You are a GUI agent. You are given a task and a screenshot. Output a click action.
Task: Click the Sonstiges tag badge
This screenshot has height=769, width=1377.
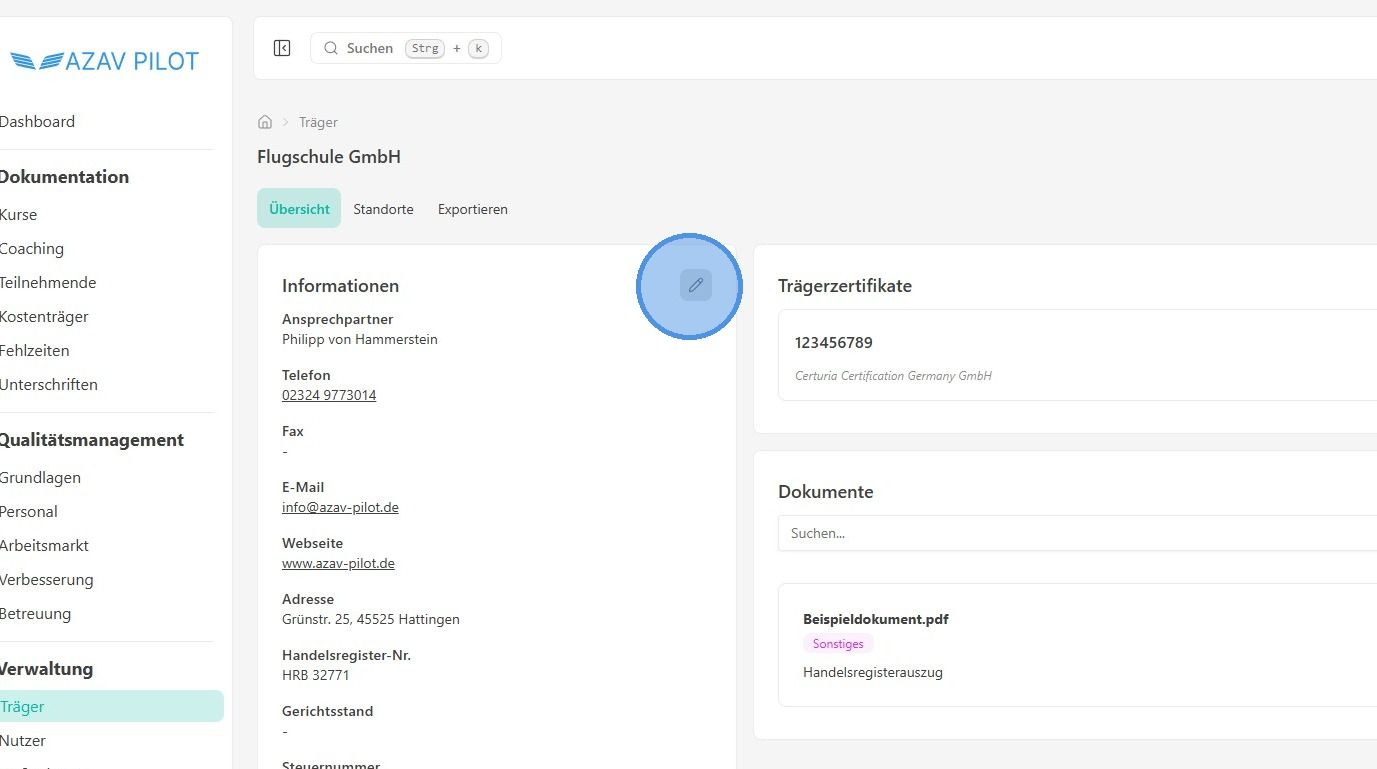[838, 644]
